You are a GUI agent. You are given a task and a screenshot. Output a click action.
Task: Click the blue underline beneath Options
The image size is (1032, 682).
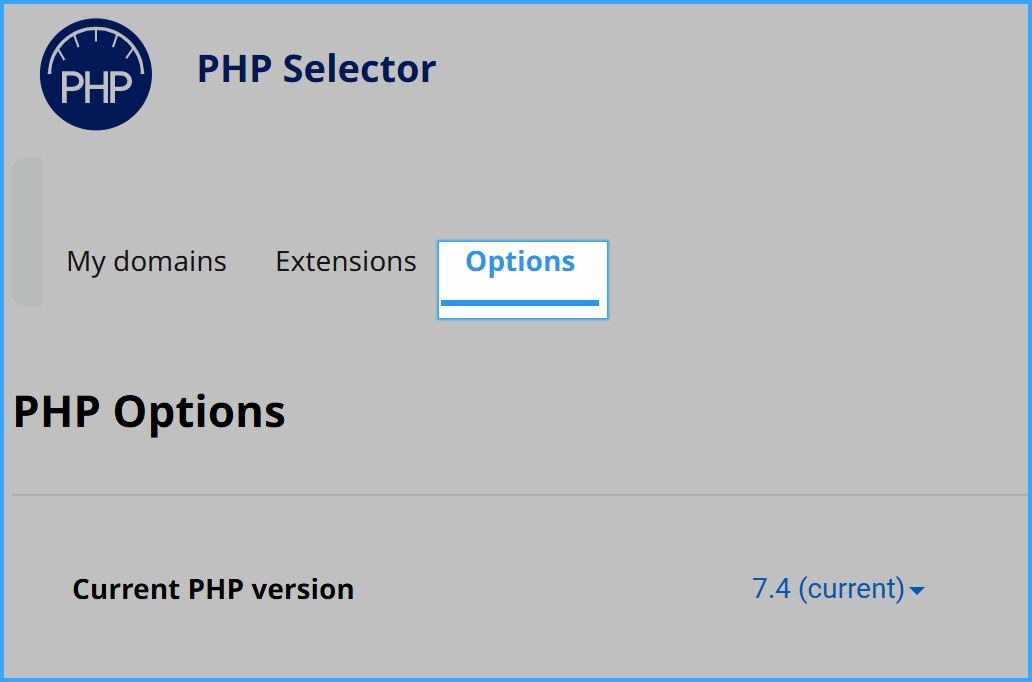point(520,303)
